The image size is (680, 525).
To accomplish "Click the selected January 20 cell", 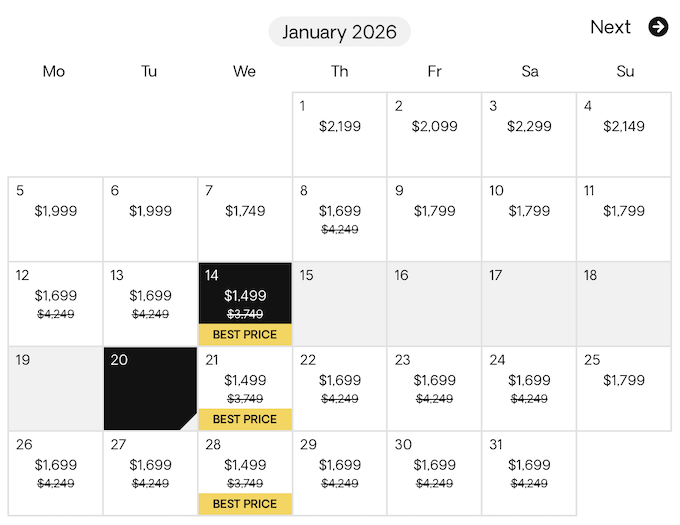I will [150, 389].
